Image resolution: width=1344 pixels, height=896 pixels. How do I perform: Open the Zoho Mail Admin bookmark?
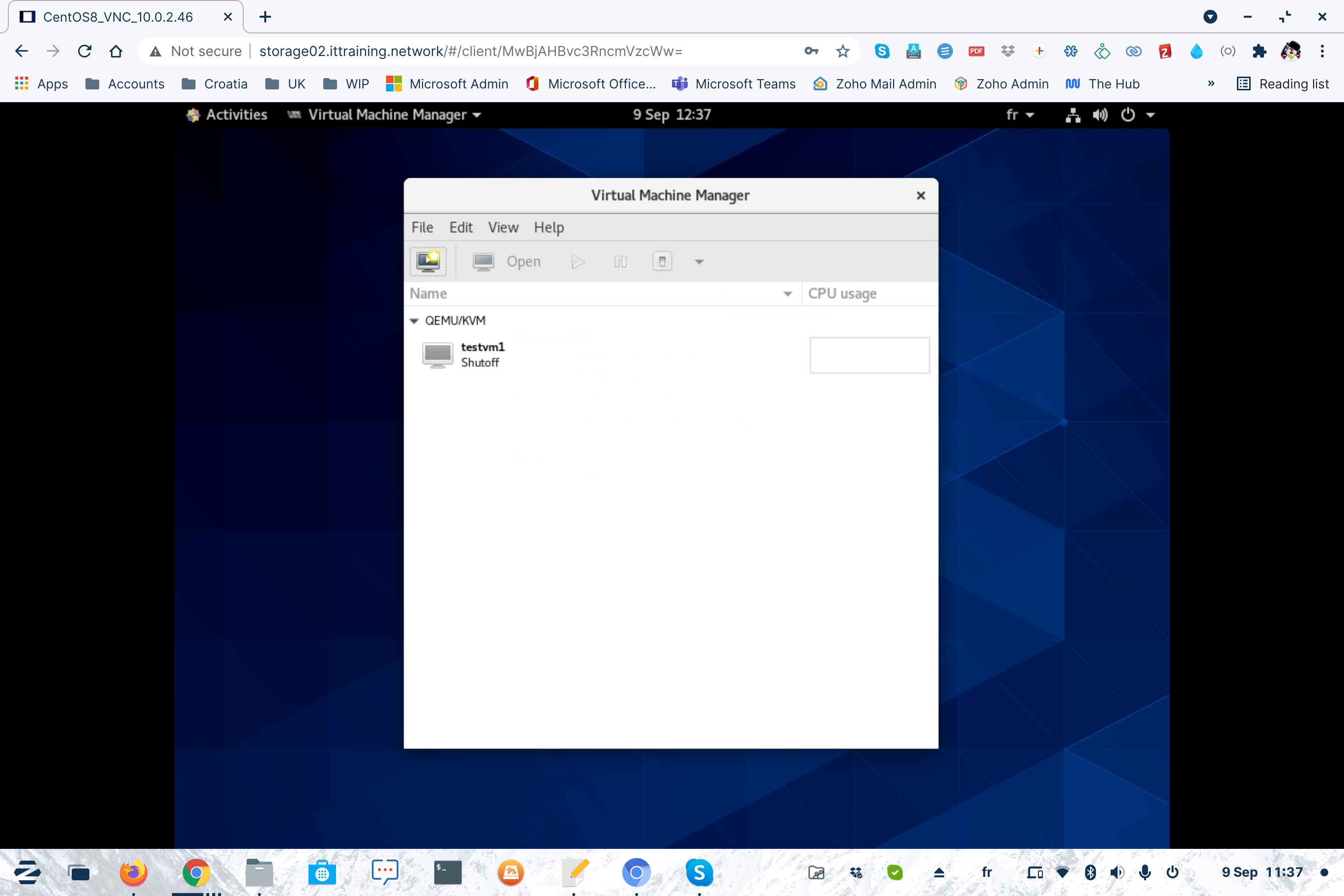click(x=875, y=84)
